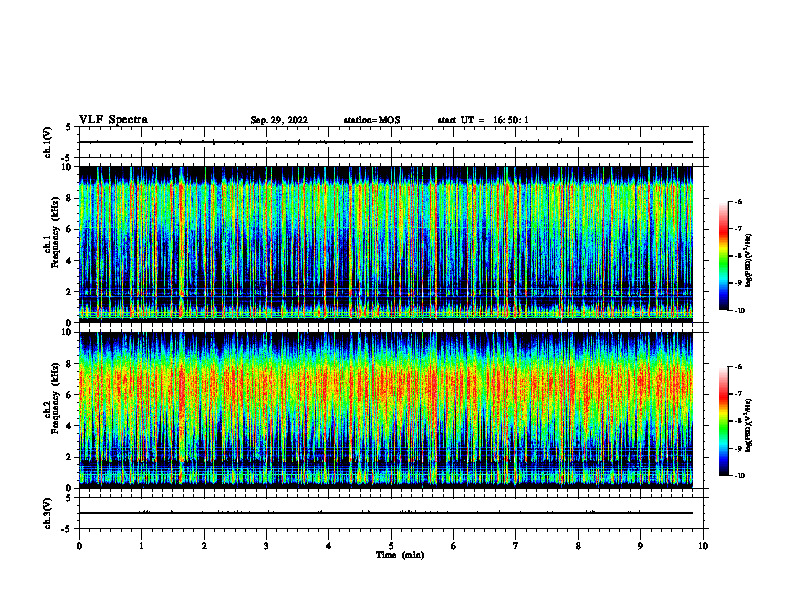792x612 pixels.
Task: Click the 'VLF Spectra' title text
Action: point(113,120)
